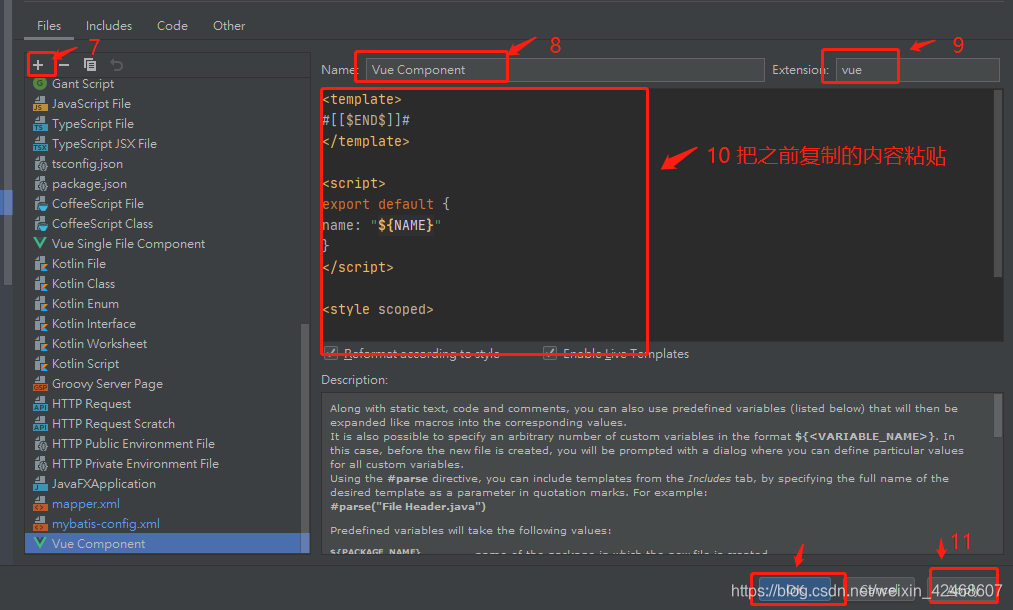The width and height of the screenshot is (1013, 610).
Task: Enable the Reformat according to style checkbox
Action: [x=331, y=353]
